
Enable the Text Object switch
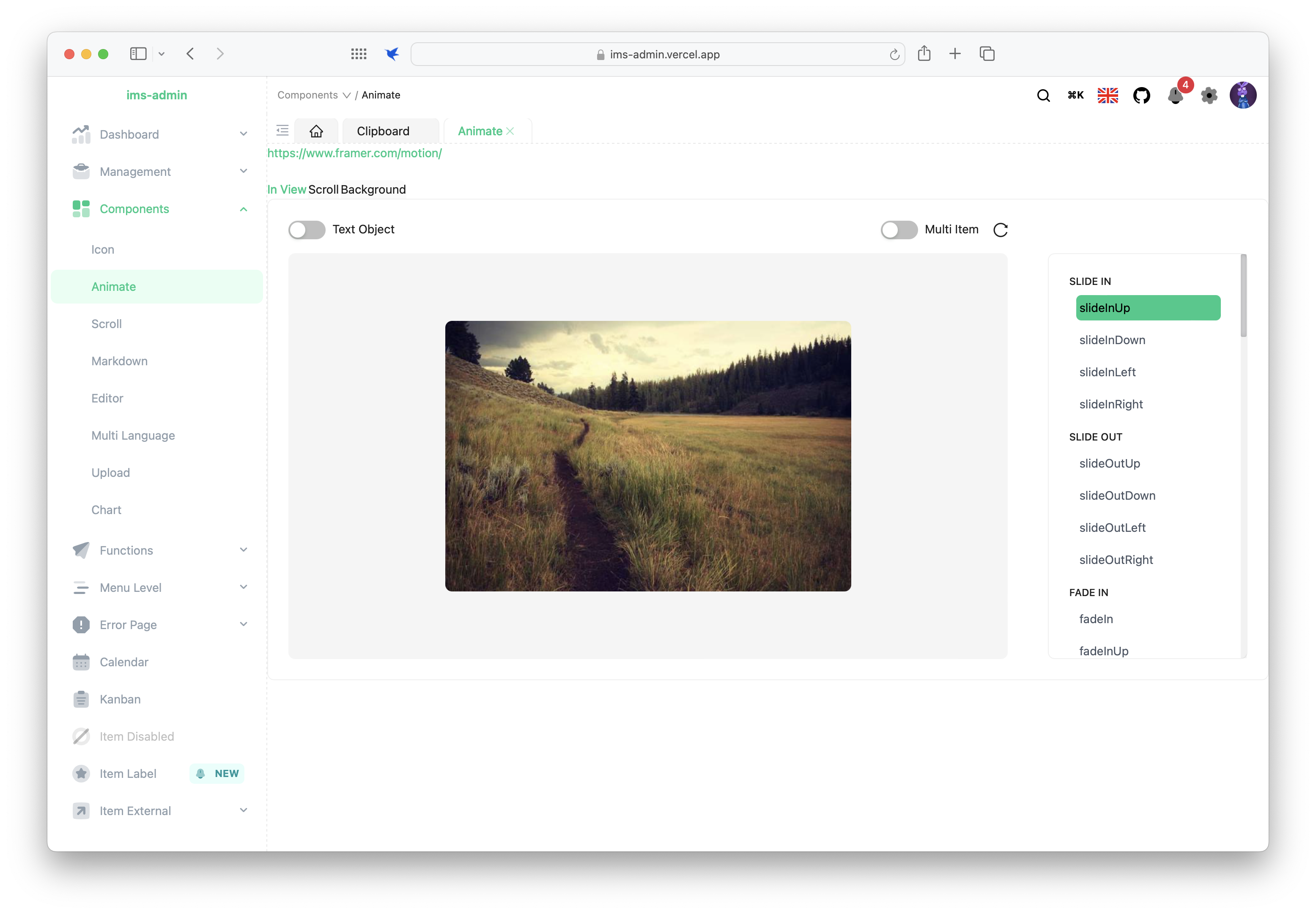coord(307,230)
